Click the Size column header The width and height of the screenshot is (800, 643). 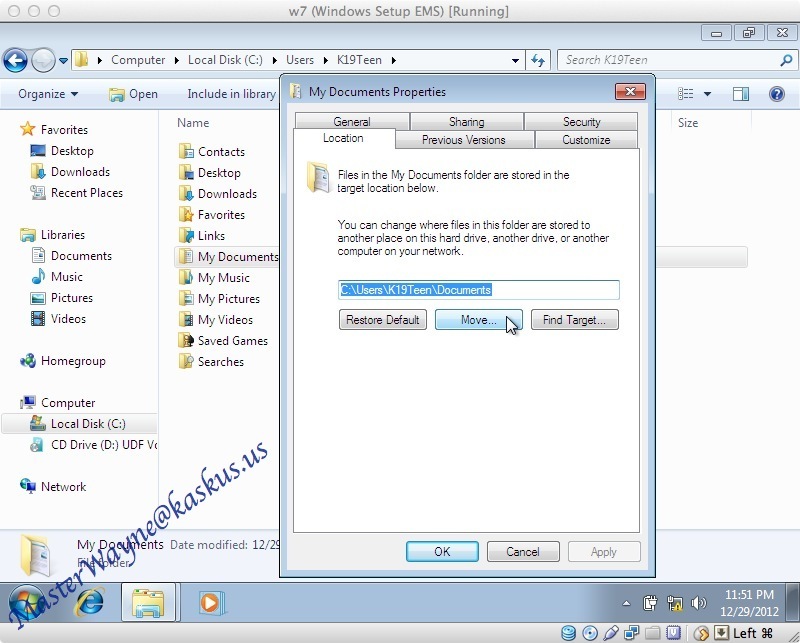[x=688, y=122]
